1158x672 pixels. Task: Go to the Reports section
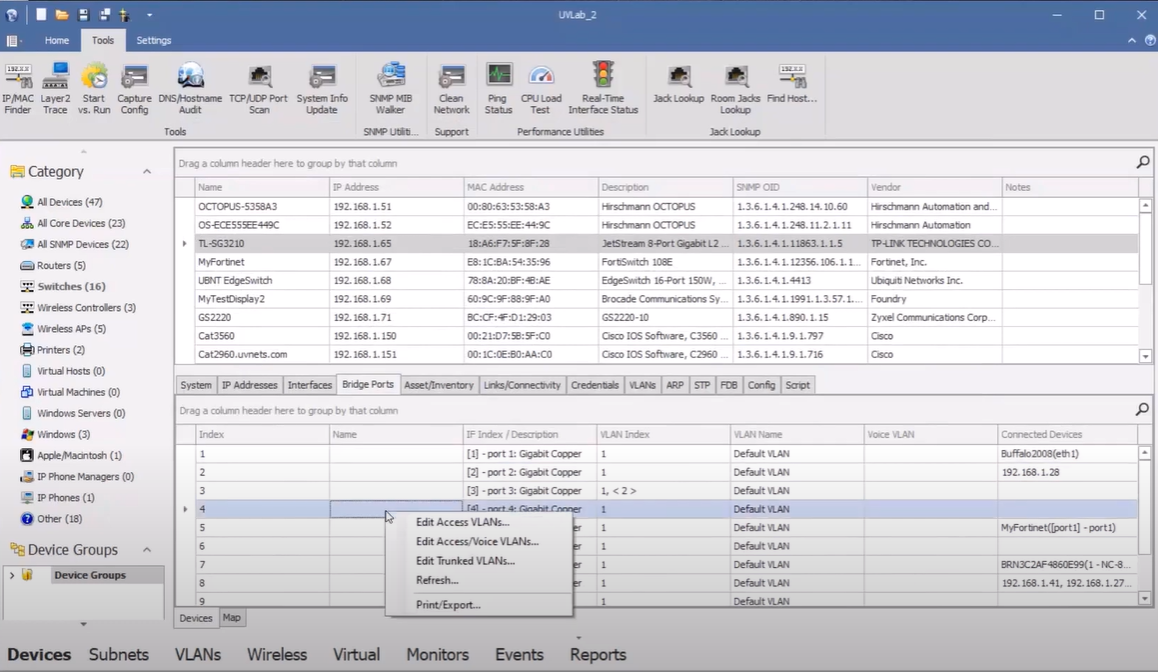tap(597, 654)
